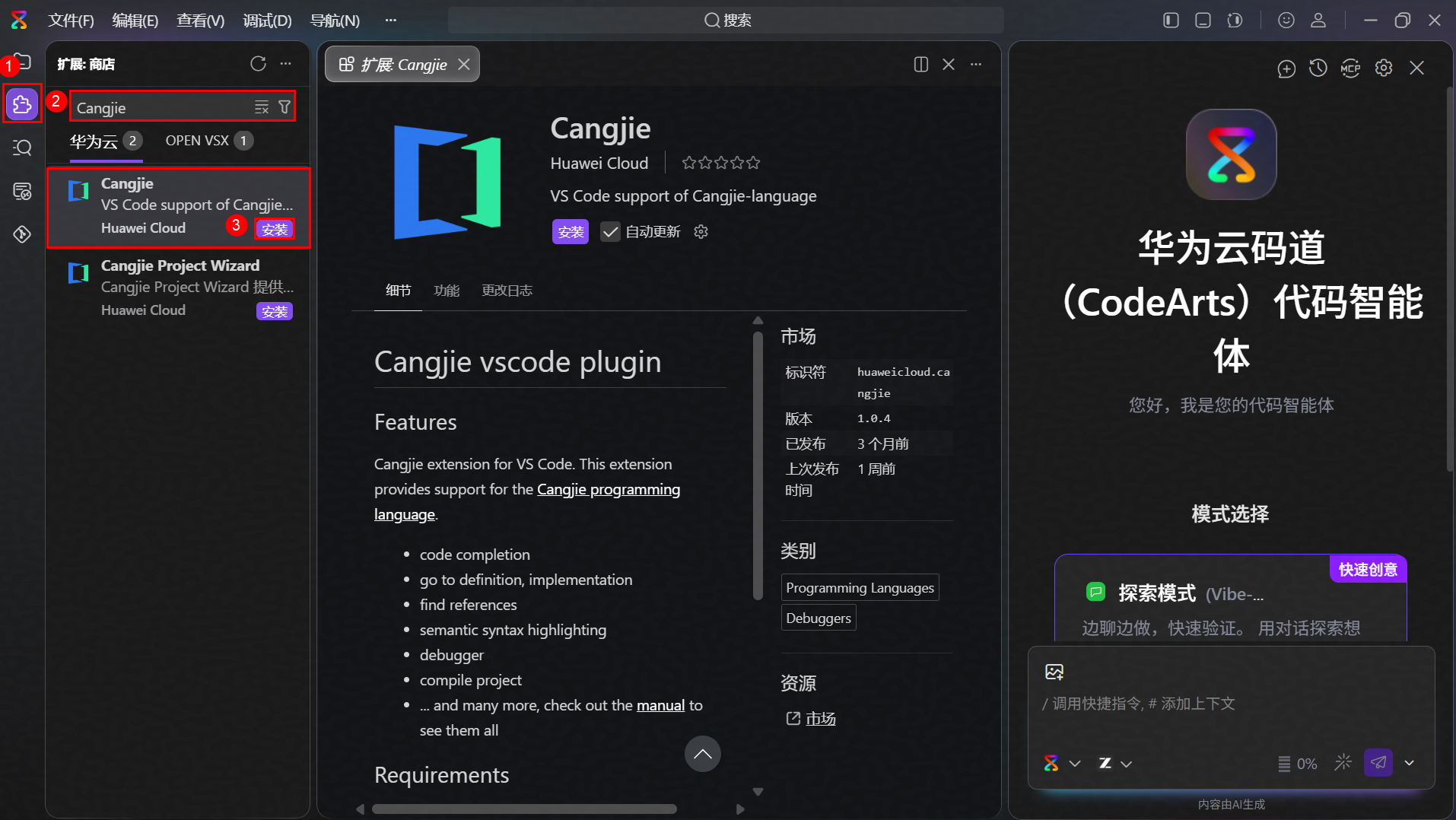Open the search view in activity bar
The height and width of the screenshot is (820, 1456).
[x=22, y=147]
